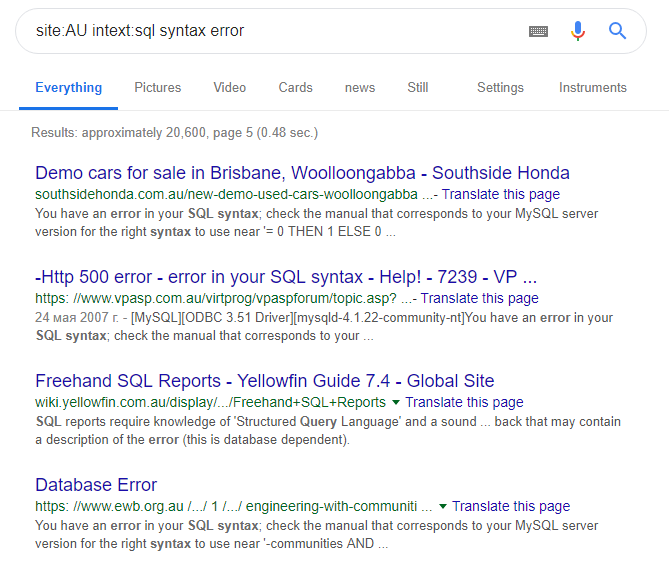Open the Instruments menu
Image resolution: width=669 pixels, height=576 pixels.
(x=593, y=87)
